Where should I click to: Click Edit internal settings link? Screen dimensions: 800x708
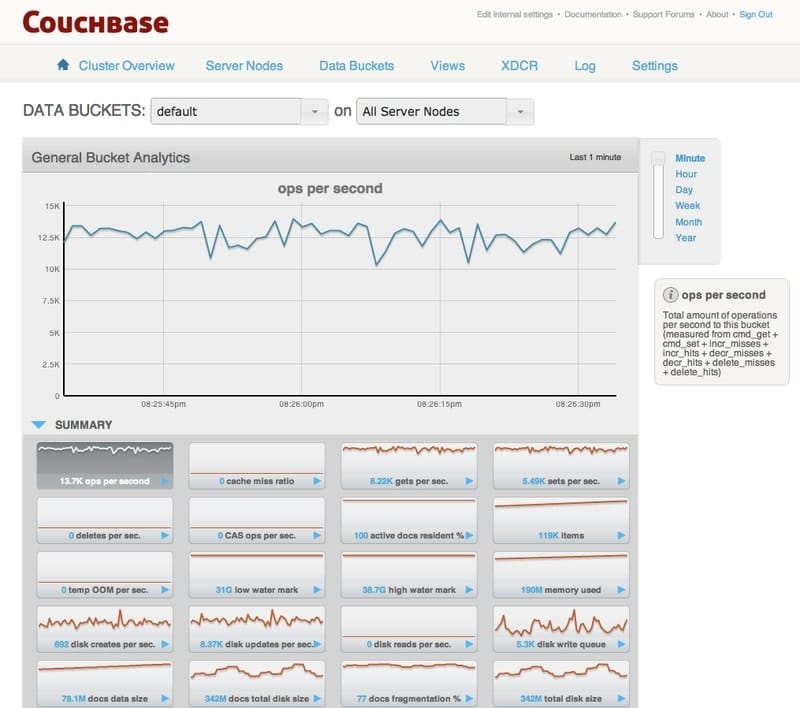coord(514,14)
